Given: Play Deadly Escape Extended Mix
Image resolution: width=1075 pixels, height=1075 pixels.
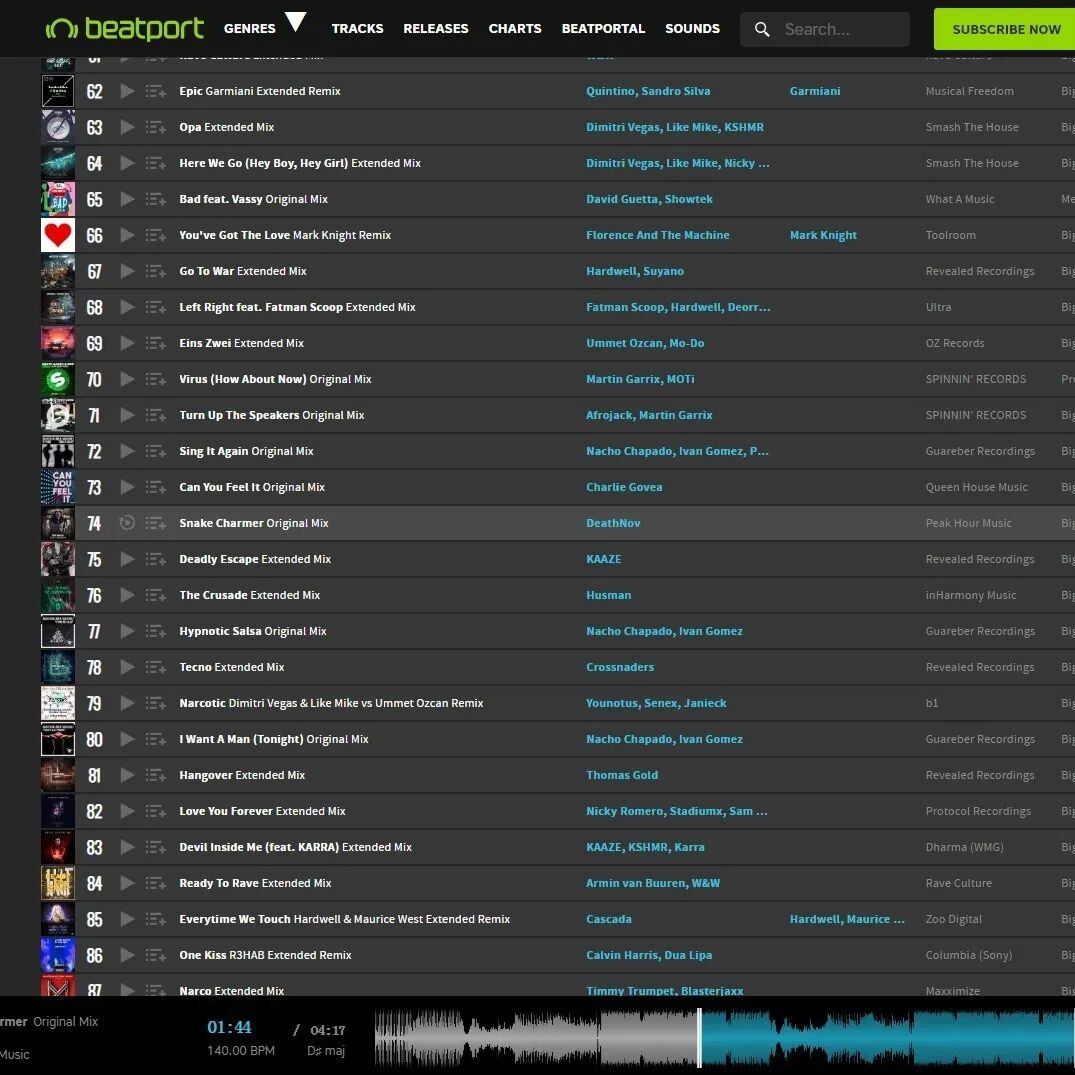Looking at the screenshot, I should (x=127, y=559).
